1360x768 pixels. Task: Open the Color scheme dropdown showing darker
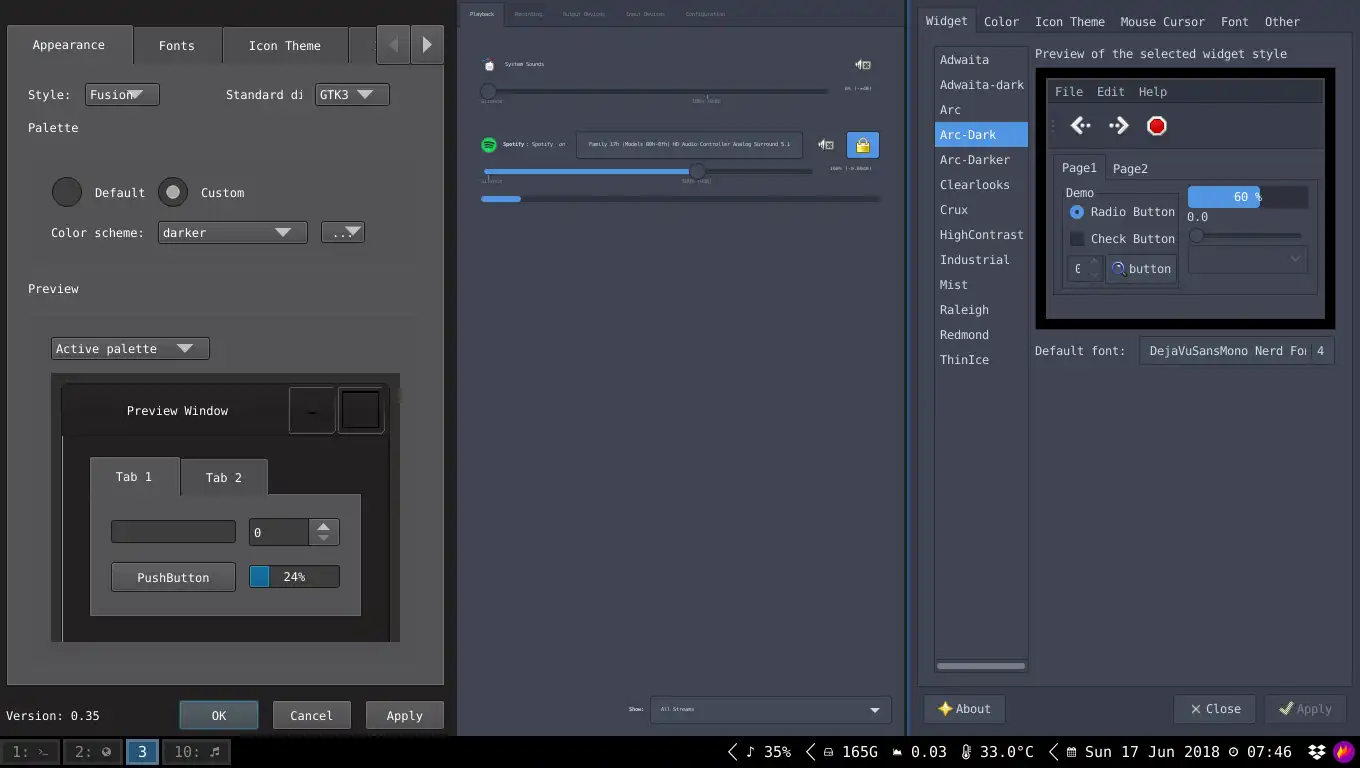pyautogui.click(x=232, y=233)
